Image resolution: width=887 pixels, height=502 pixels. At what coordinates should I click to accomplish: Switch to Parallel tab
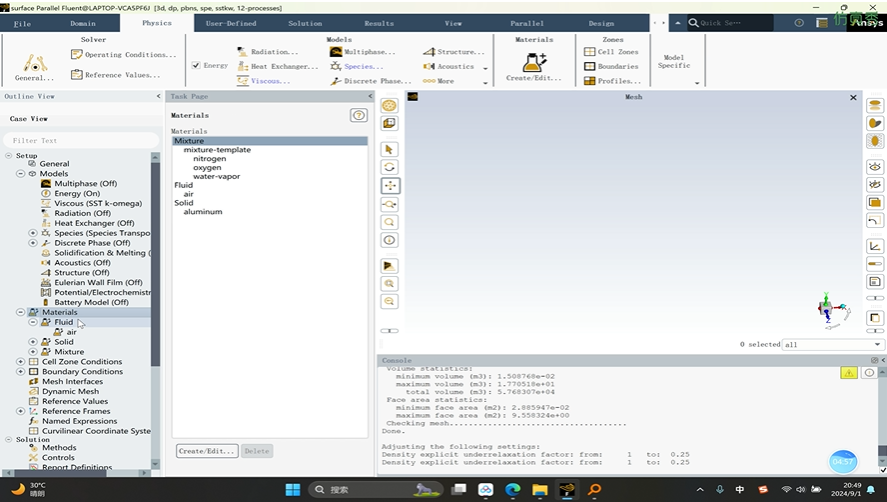click(527, 23)
